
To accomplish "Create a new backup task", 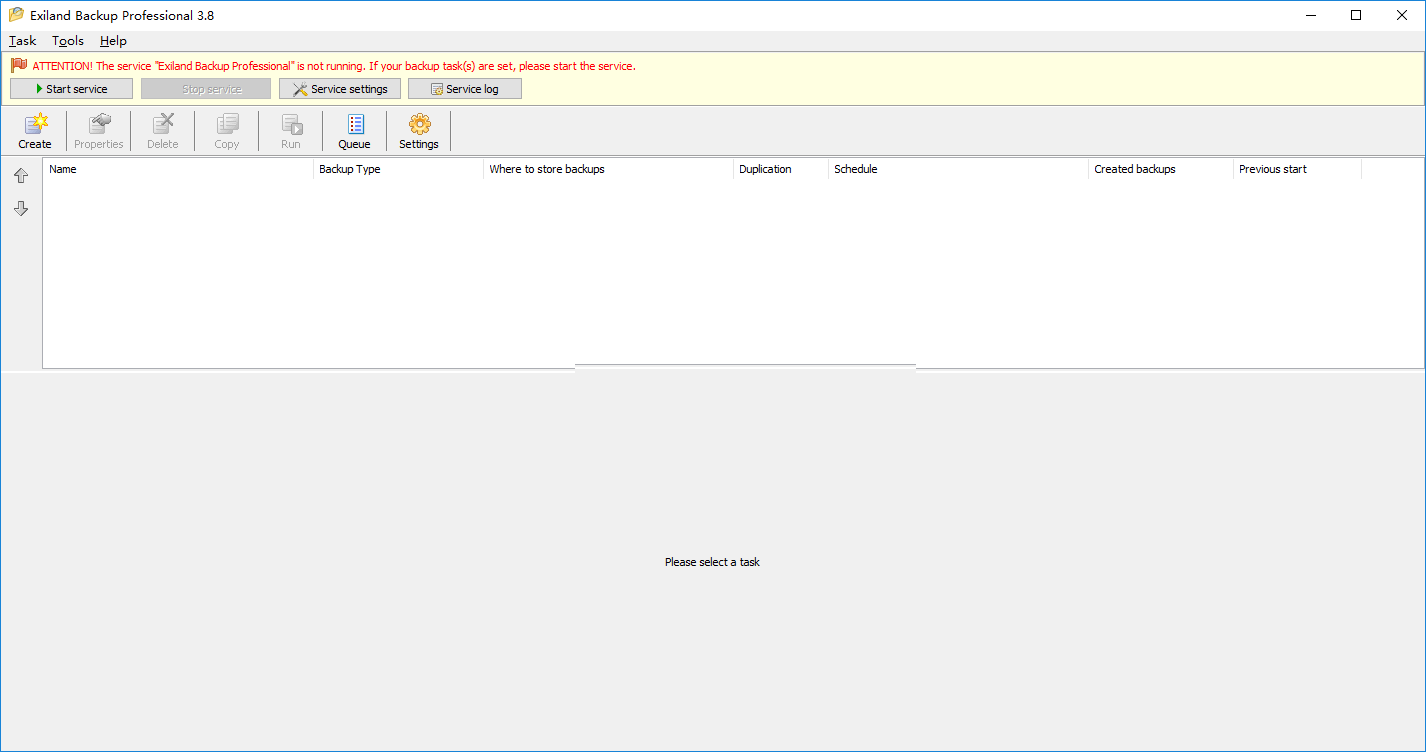I will click(35, 131).
